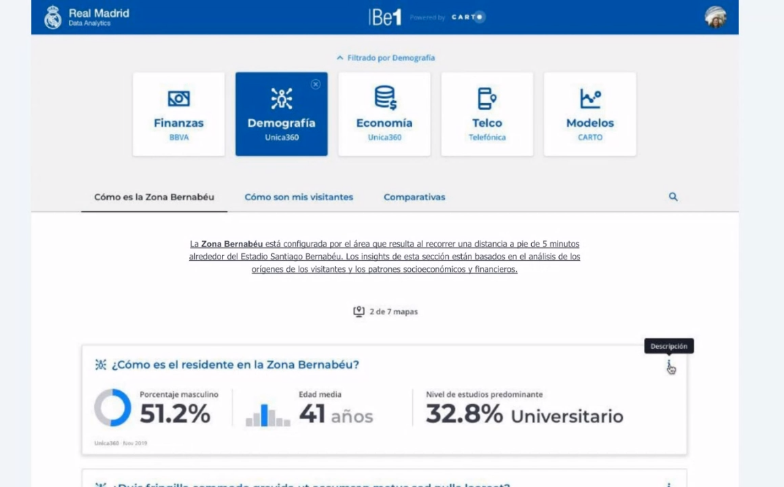Click the masculine percentage donut chart

click(x=112, y=408)
